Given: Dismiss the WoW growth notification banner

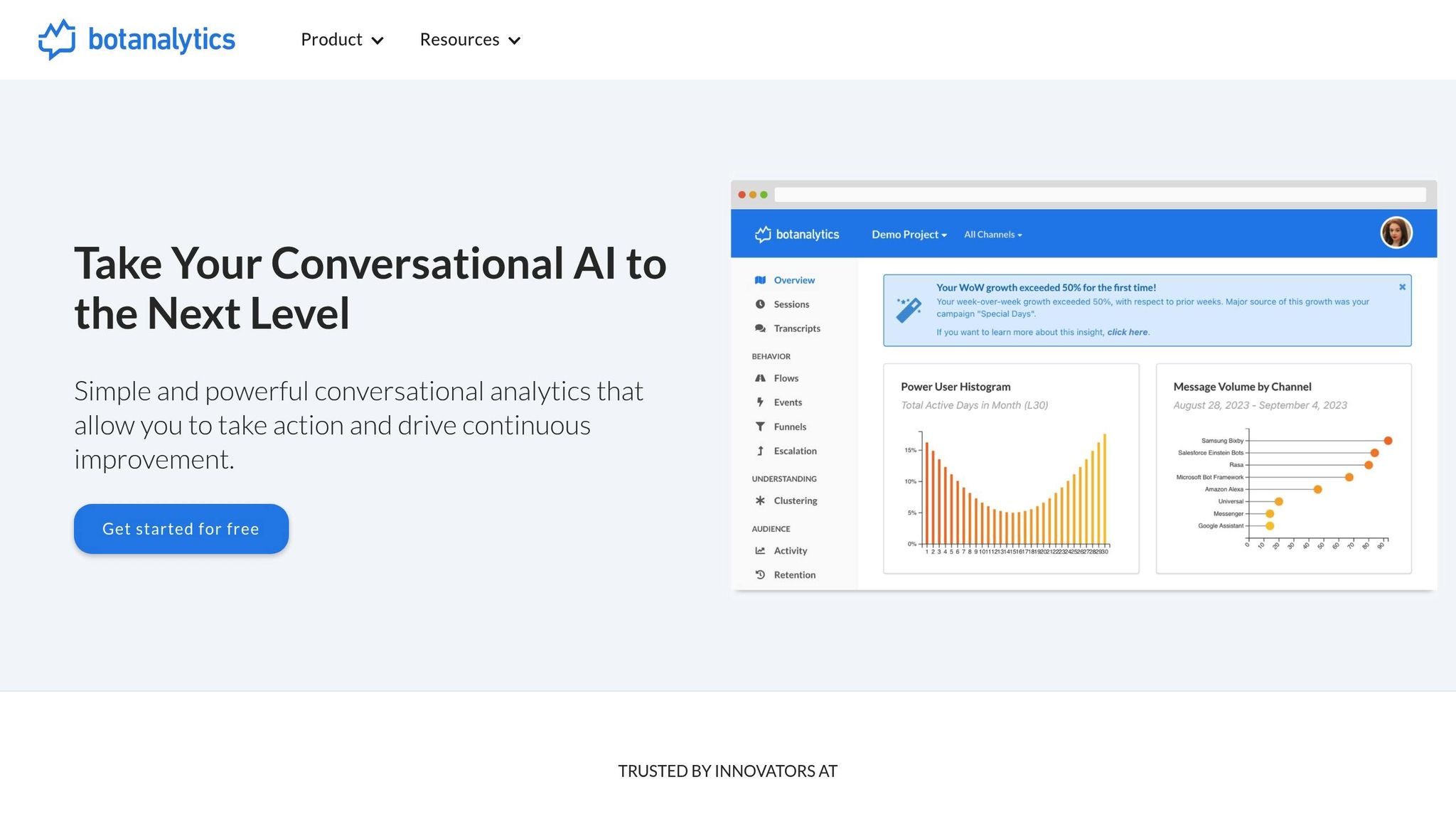Looking at the screenshot, I should 1402,287.
